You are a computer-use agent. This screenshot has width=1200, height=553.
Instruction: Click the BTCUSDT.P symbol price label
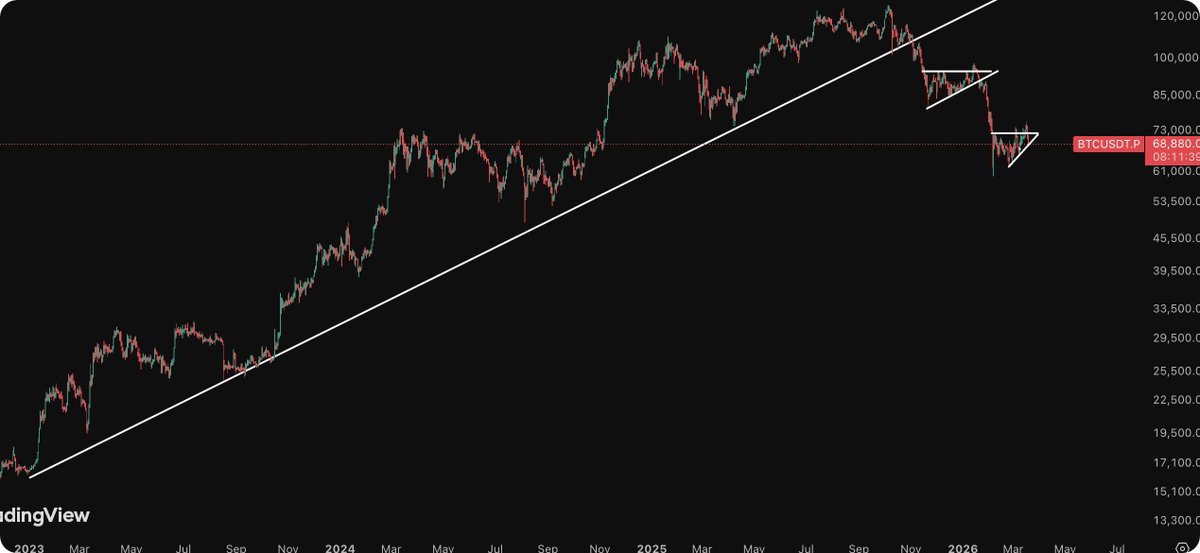pyautogui.click(x=1108, y=145)
